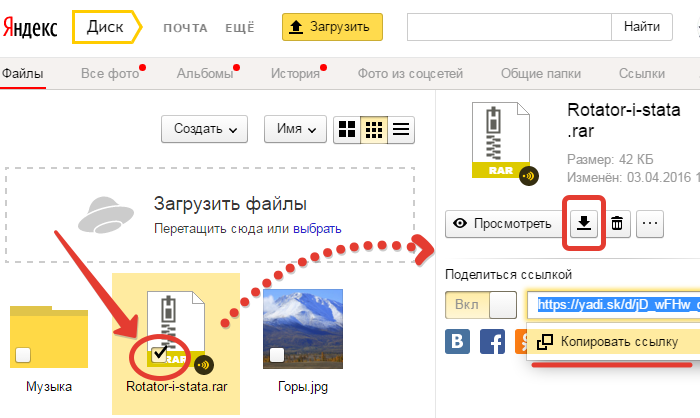
Task: Switch to the Все фото tab
Action: point(110,73)
